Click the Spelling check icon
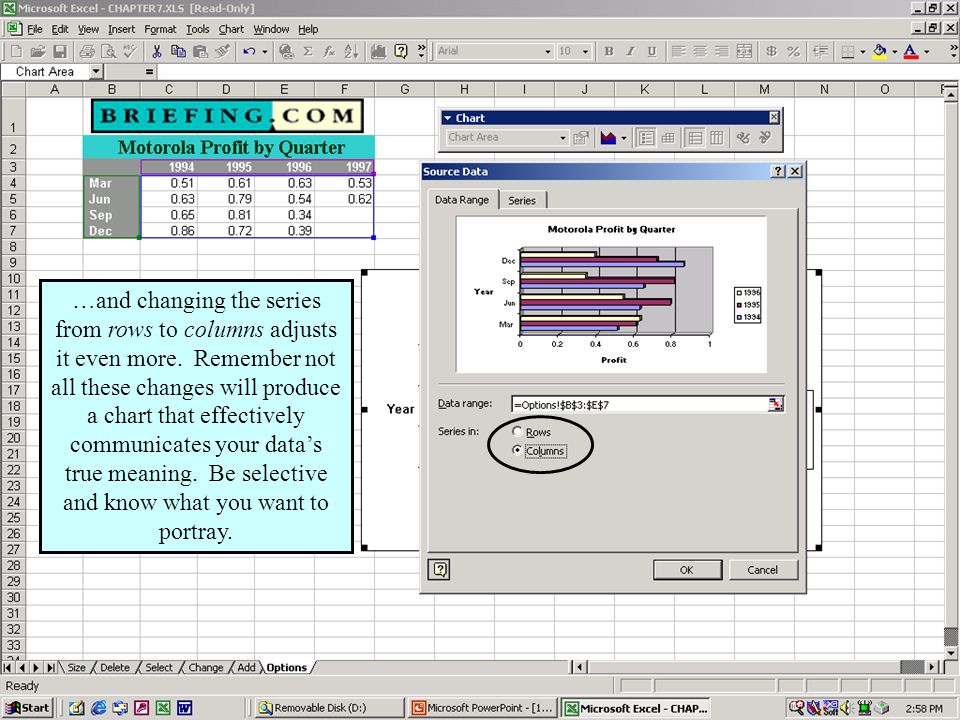Viewport: 960px width, 720px height. pyautogui.click(x=129, y=51)
